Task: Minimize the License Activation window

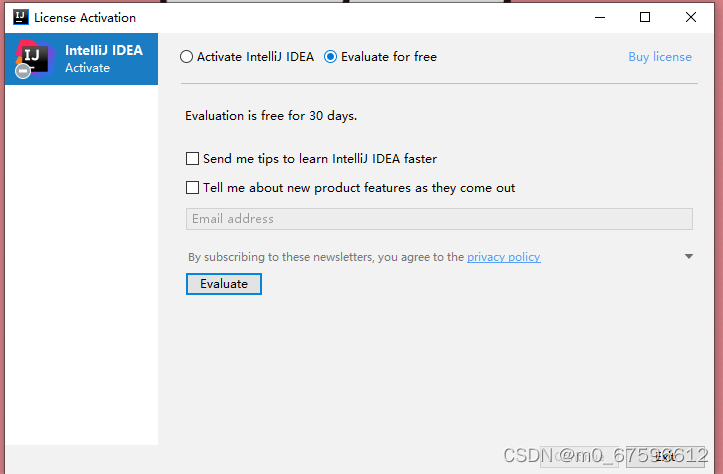Action: pos(600,17)
